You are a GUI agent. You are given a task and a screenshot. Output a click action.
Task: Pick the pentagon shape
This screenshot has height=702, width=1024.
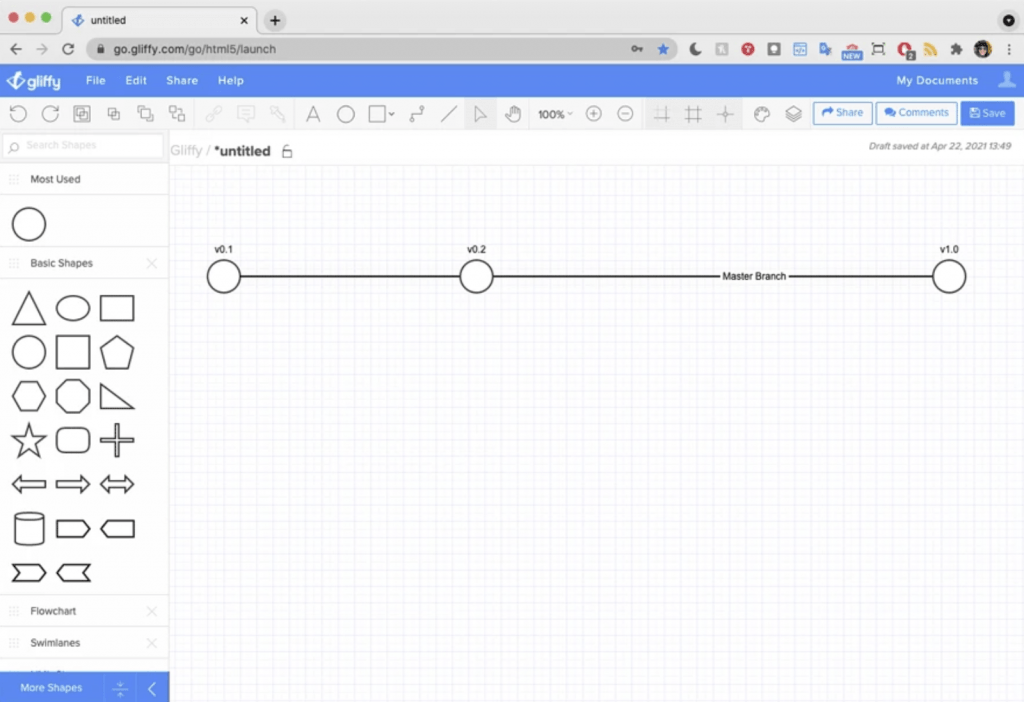pos(117,353)
